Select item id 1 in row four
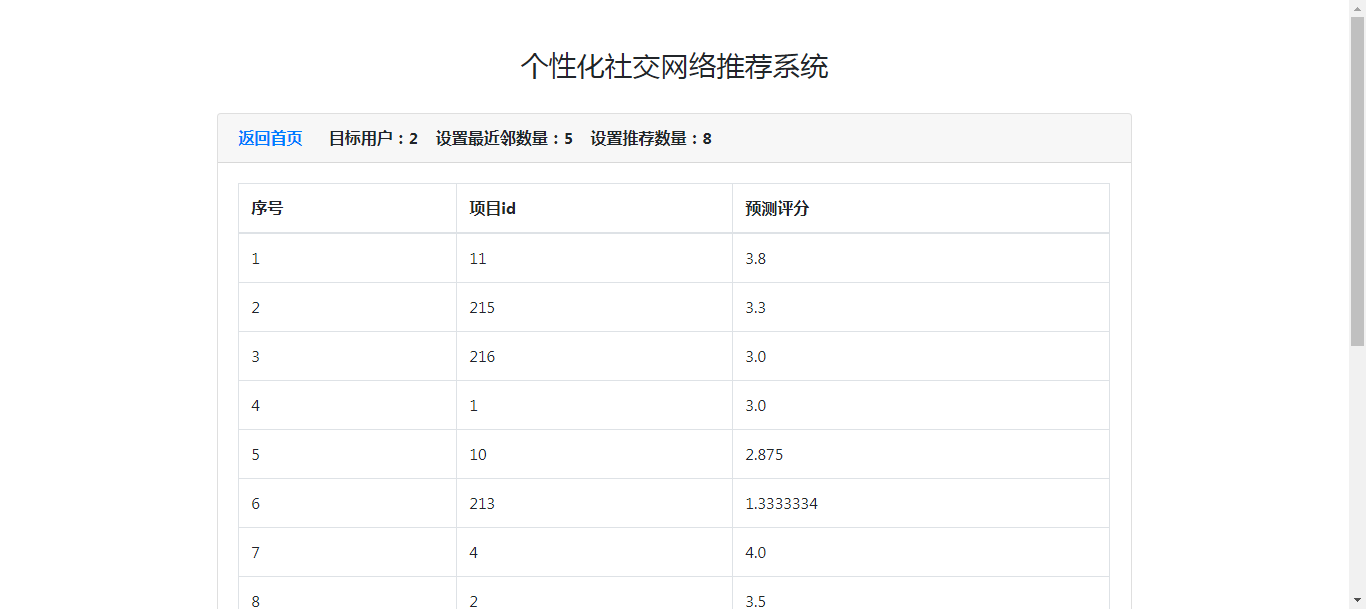The width and height of the screenshot is (1366, 609). (594, 405)
